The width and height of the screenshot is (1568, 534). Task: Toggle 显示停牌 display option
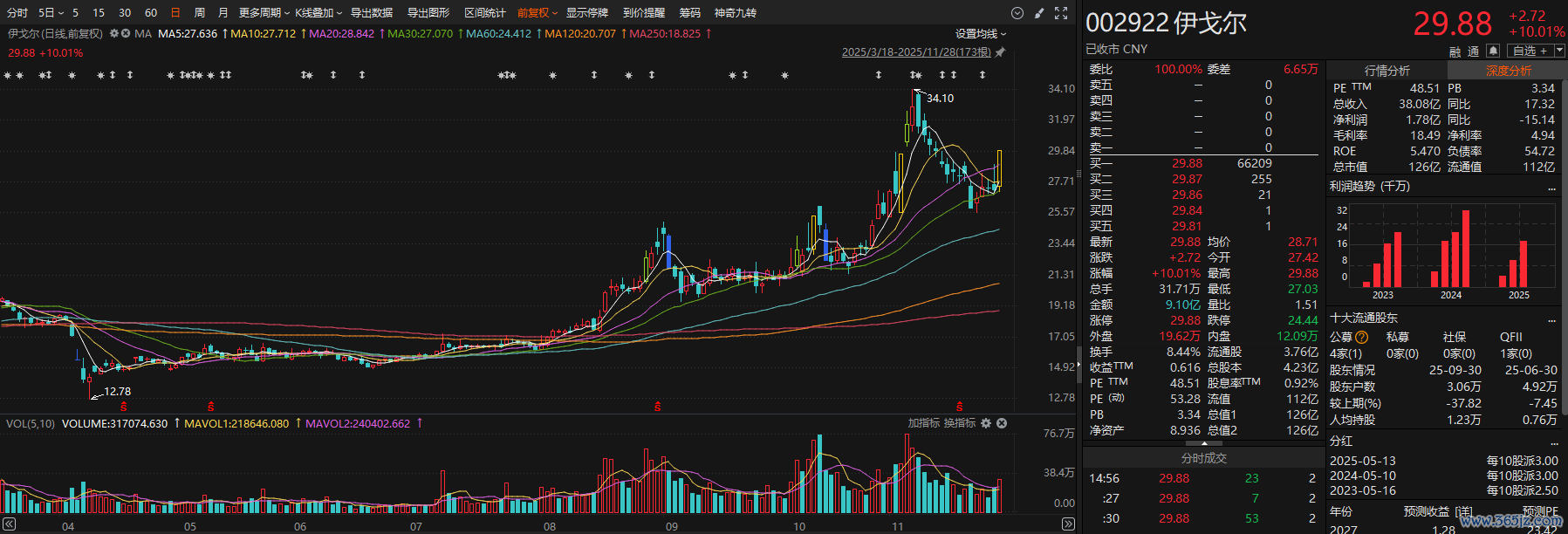click(x=586, y=13)
